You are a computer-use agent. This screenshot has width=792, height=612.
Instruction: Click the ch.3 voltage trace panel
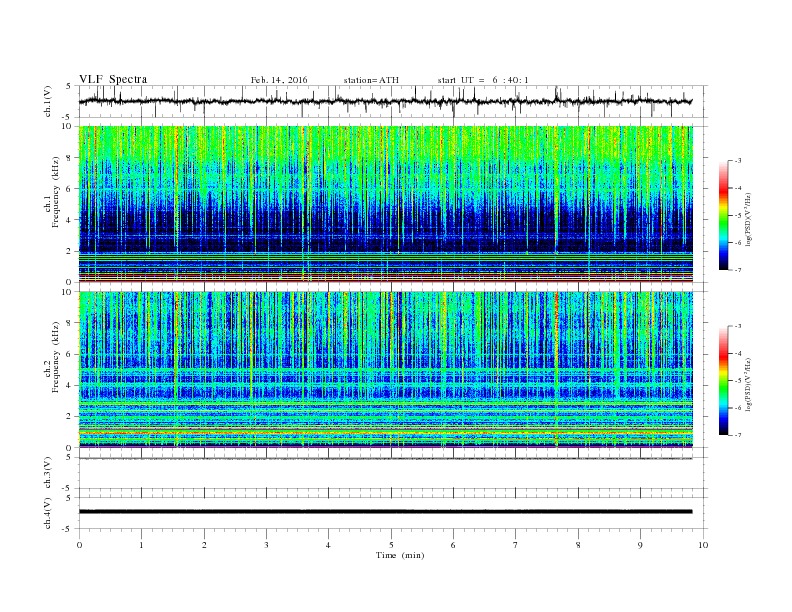click(x=392, y=473)
